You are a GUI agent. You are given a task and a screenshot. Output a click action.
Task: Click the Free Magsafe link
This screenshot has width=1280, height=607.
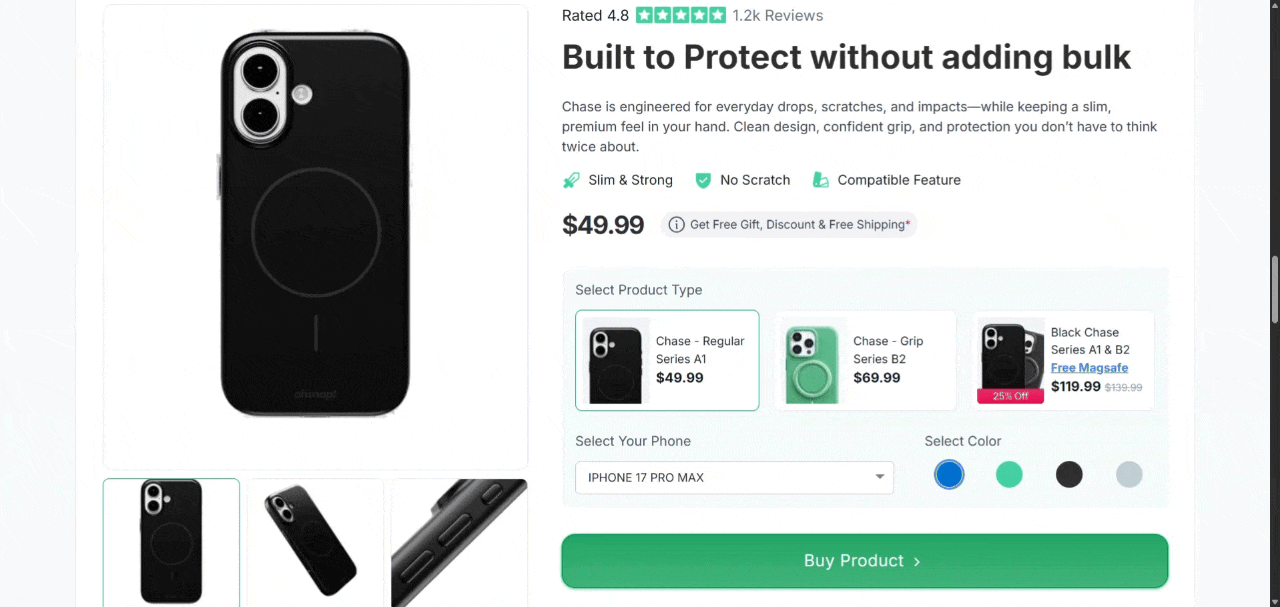point(1089,368)
